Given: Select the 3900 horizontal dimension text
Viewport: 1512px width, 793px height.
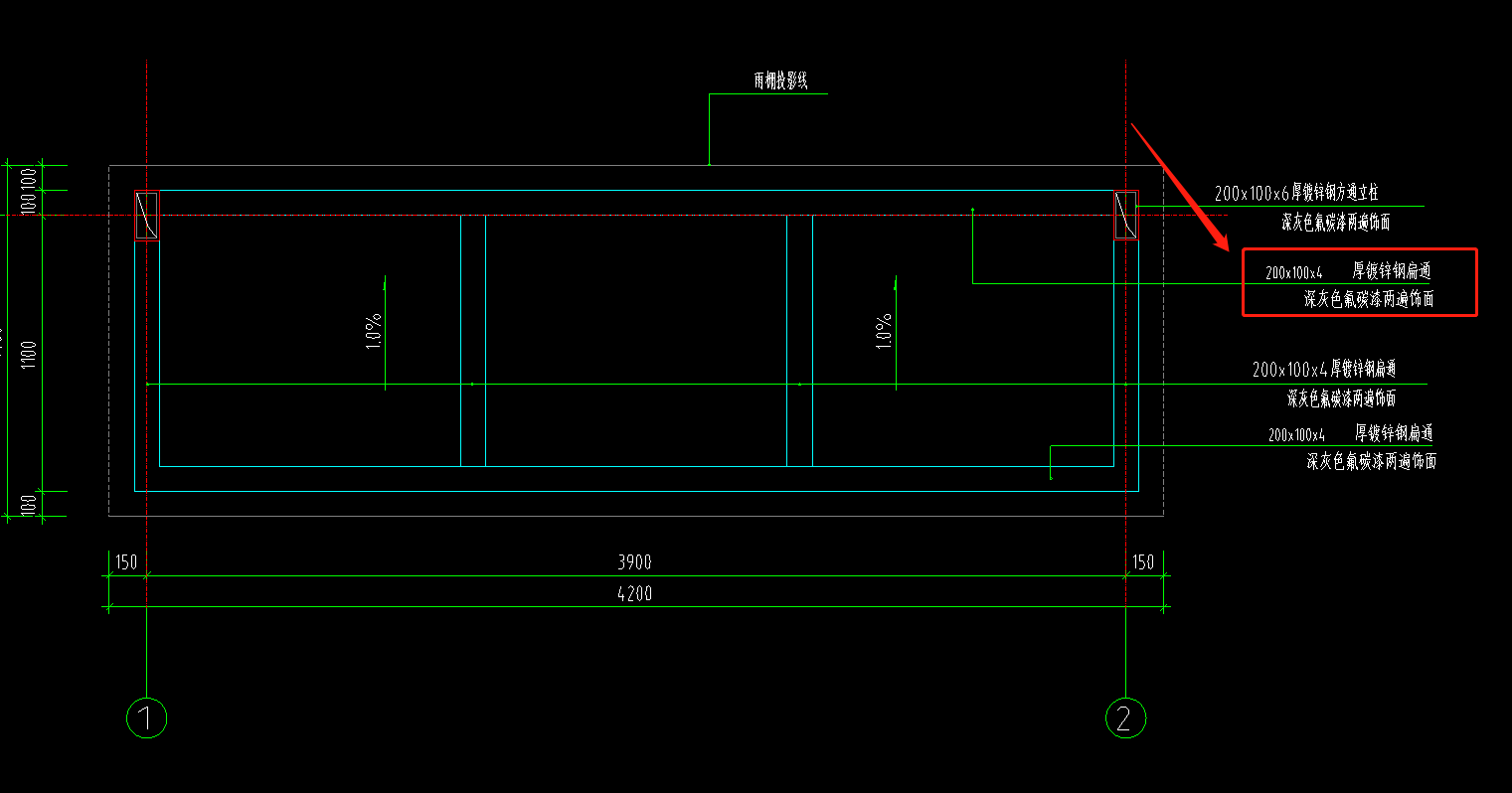Looking at the screenshot, I should click(x=634, y=562).
